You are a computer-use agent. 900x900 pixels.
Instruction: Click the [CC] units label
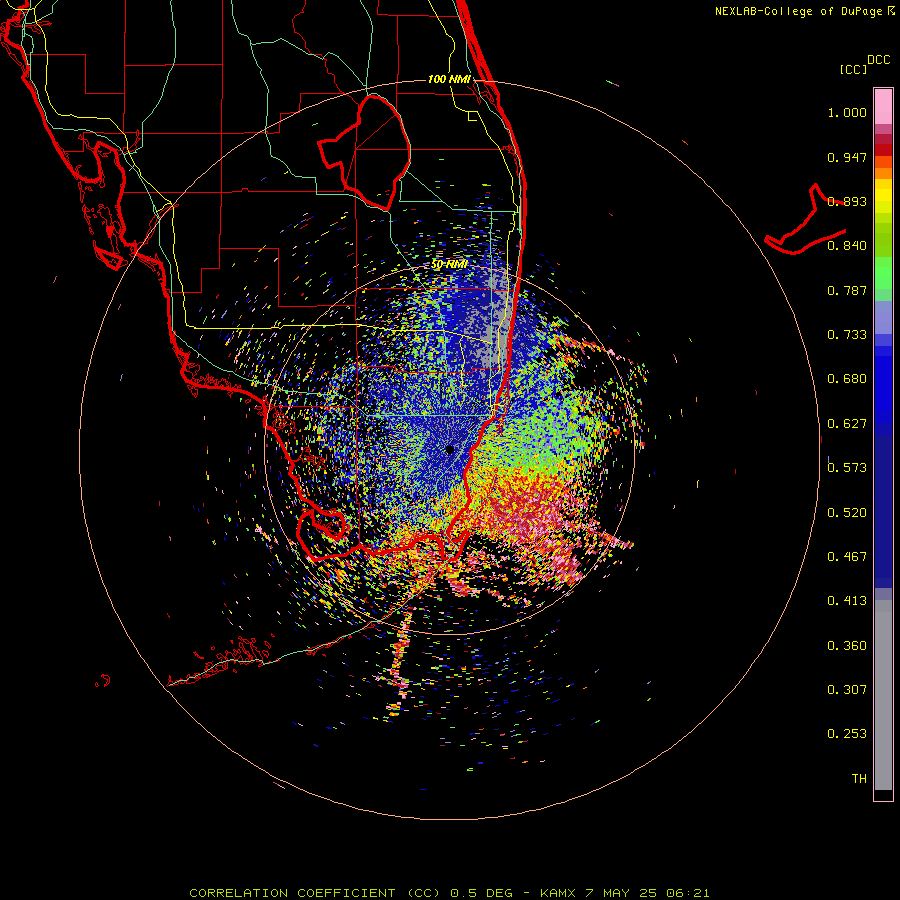853,69
